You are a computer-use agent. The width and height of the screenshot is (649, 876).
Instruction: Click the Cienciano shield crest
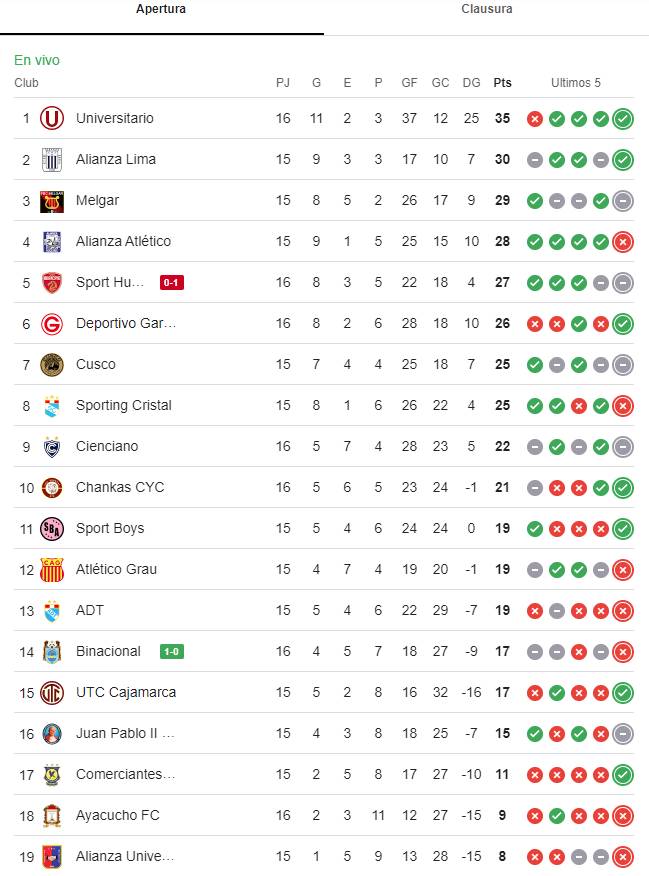pyautogui.click(x=52, y=447)
